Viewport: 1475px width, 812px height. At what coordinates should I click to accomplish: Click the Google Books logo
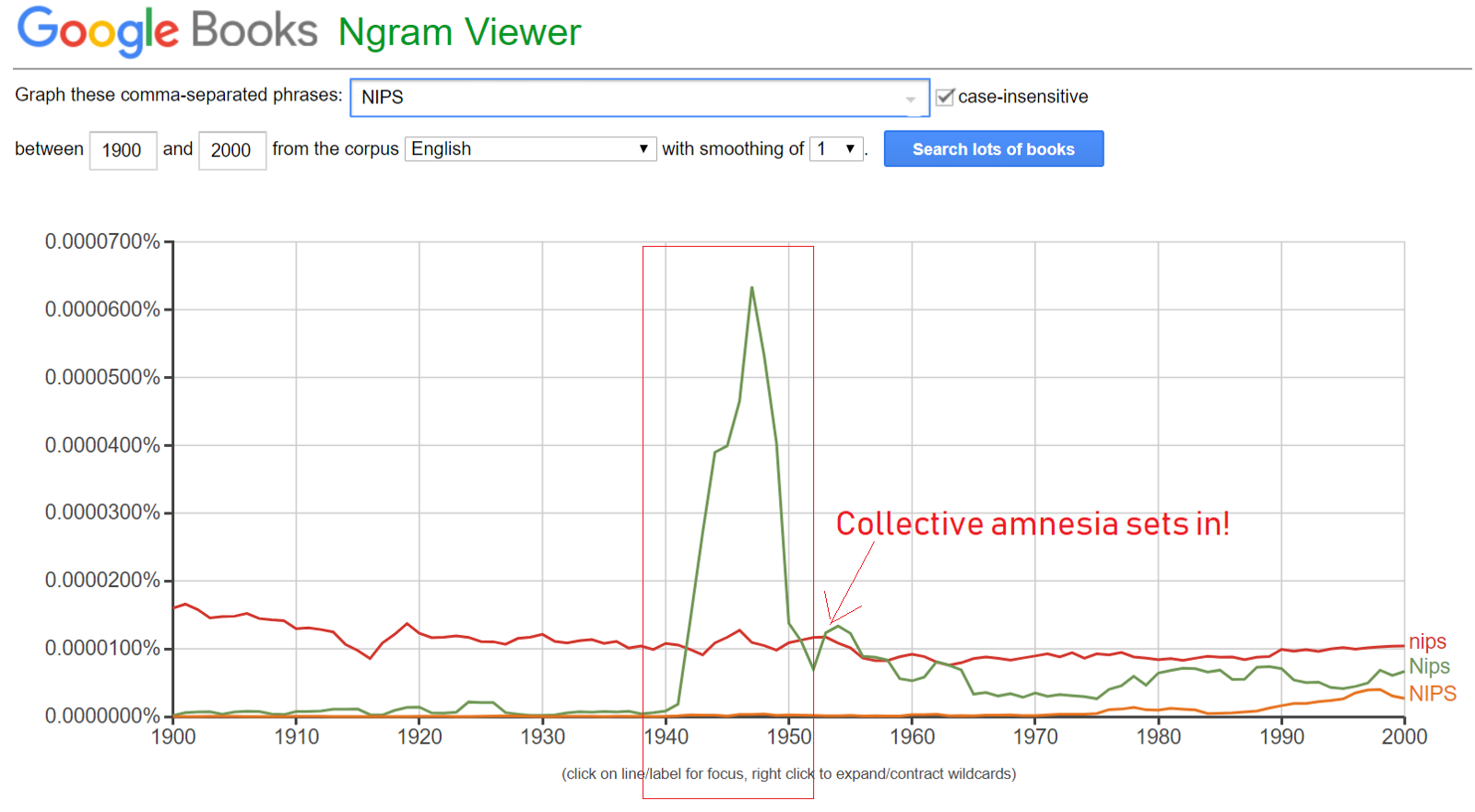point(167,30)
